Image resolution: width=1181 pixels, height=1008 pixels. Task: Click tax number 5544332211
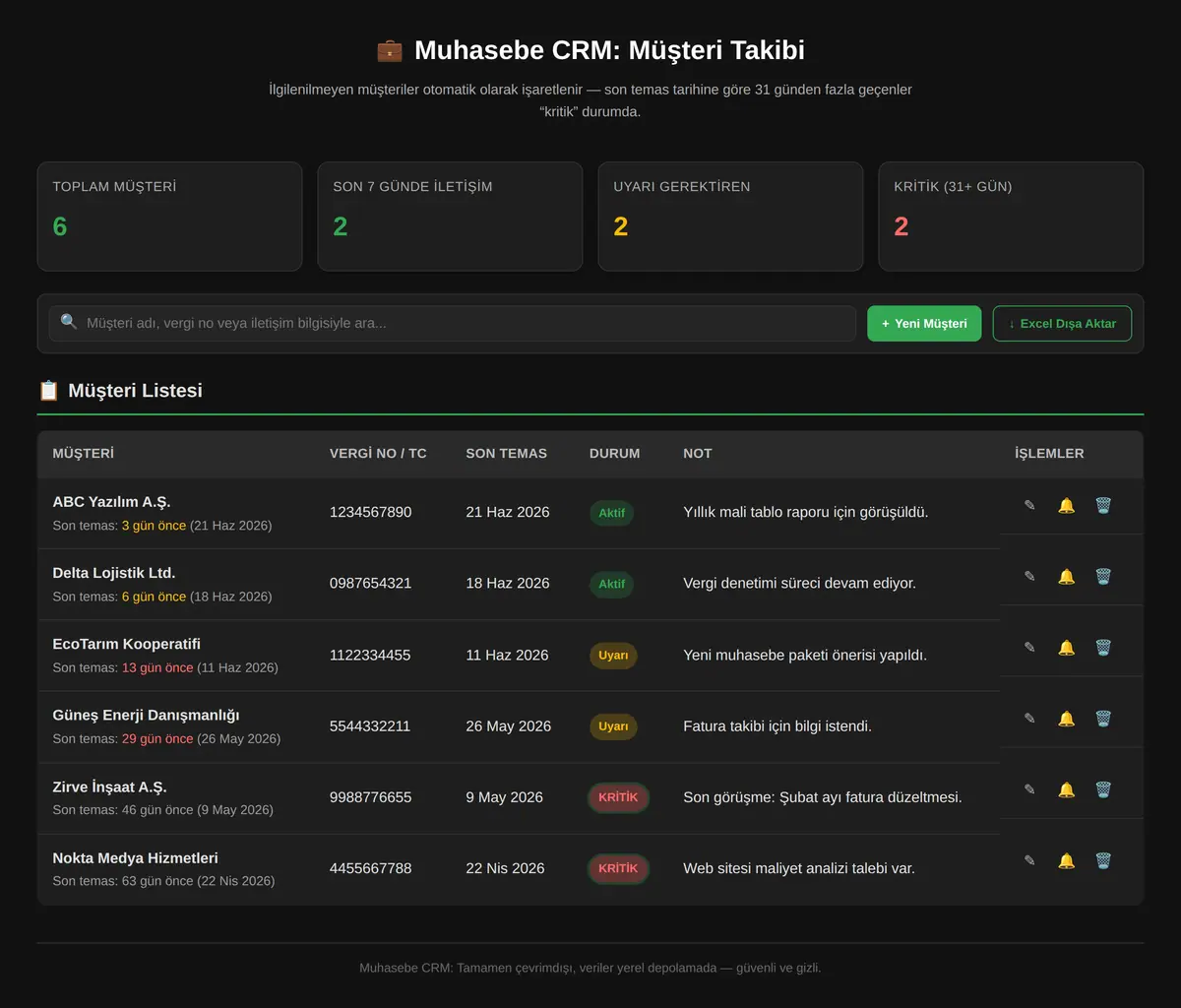pos(370,726)
